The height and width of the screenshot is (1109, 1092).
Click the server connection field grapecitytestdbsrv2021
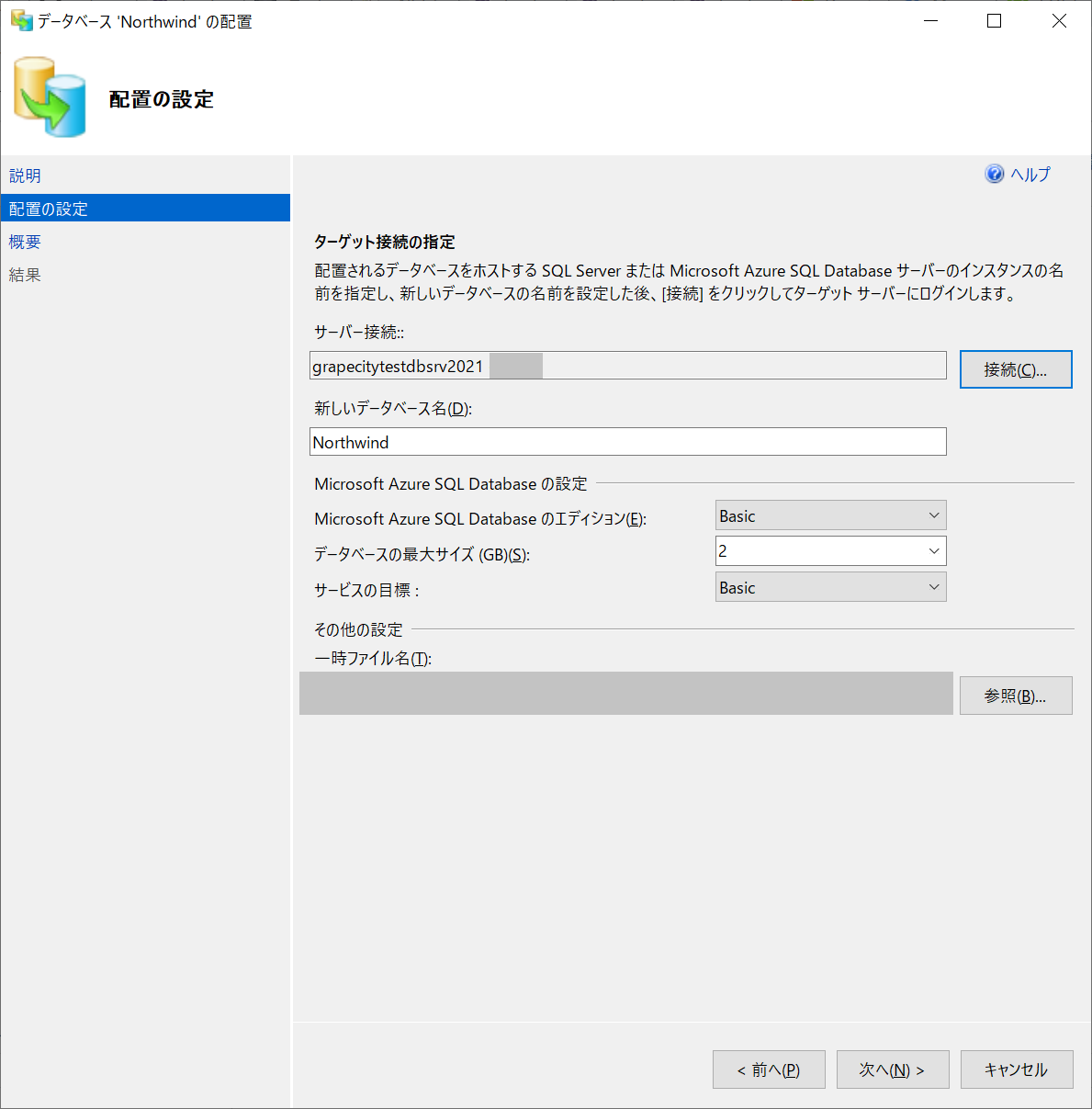(x=628, y=366)
